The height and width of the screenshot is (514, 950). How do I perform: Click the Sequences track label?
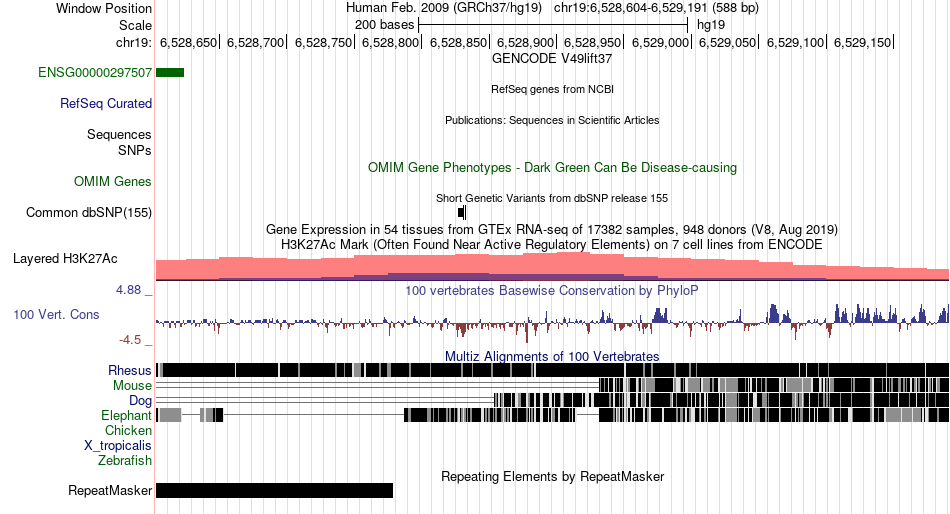point(119,135)
